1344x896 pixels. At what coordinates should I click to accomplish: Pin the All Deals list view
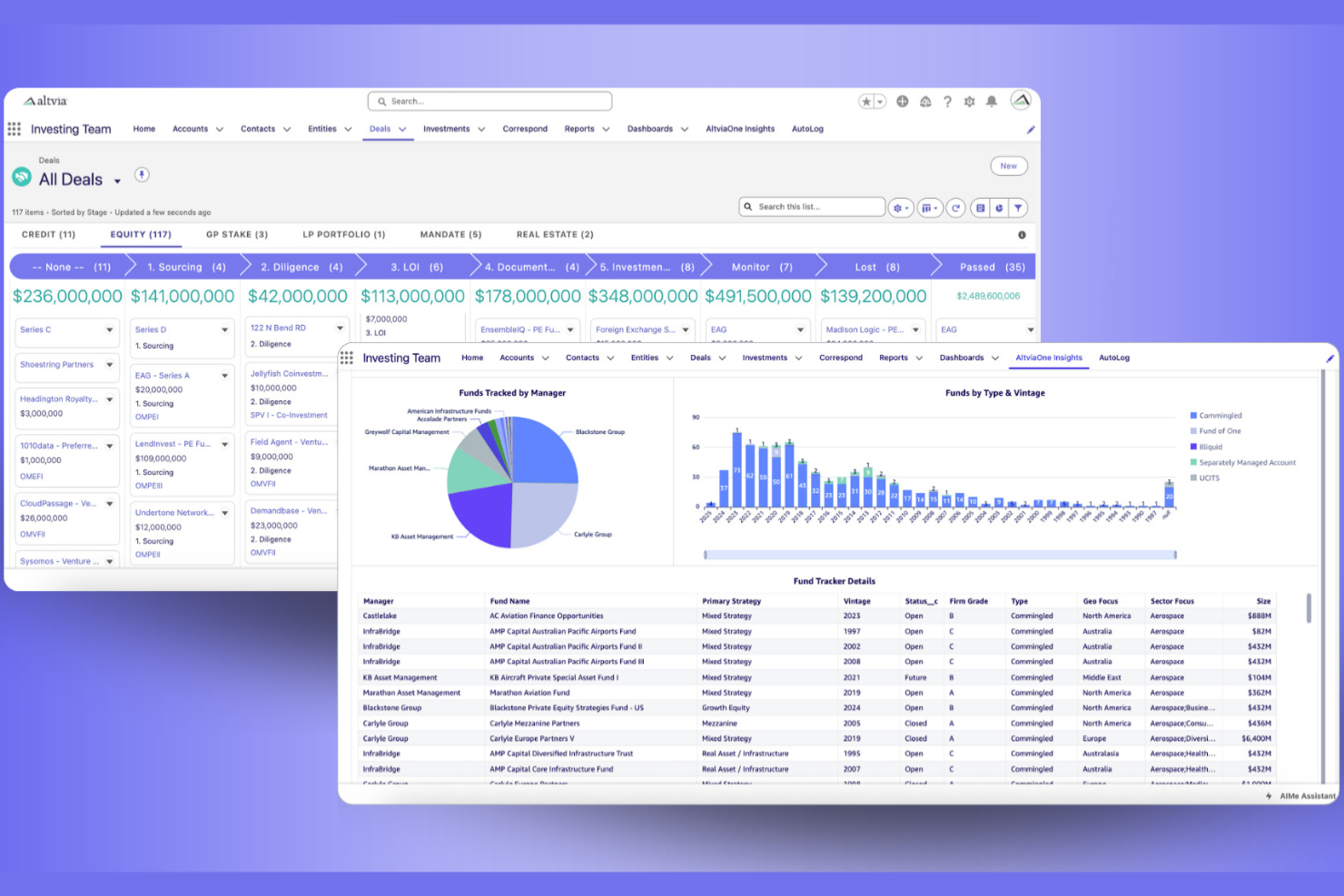(x=142, y=174)
